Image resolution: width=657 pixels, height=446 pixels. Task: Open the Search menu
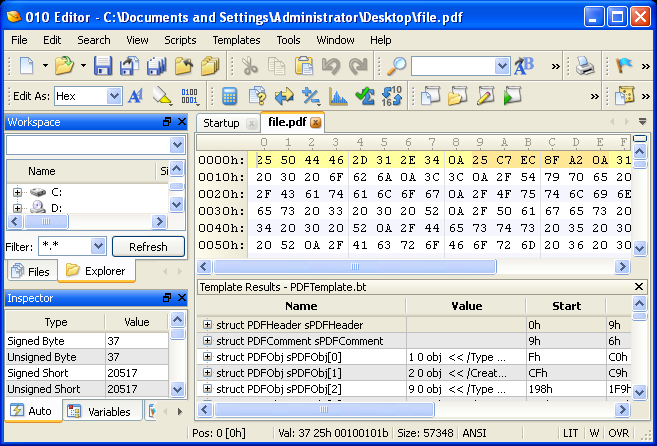[x=94, y=40]
